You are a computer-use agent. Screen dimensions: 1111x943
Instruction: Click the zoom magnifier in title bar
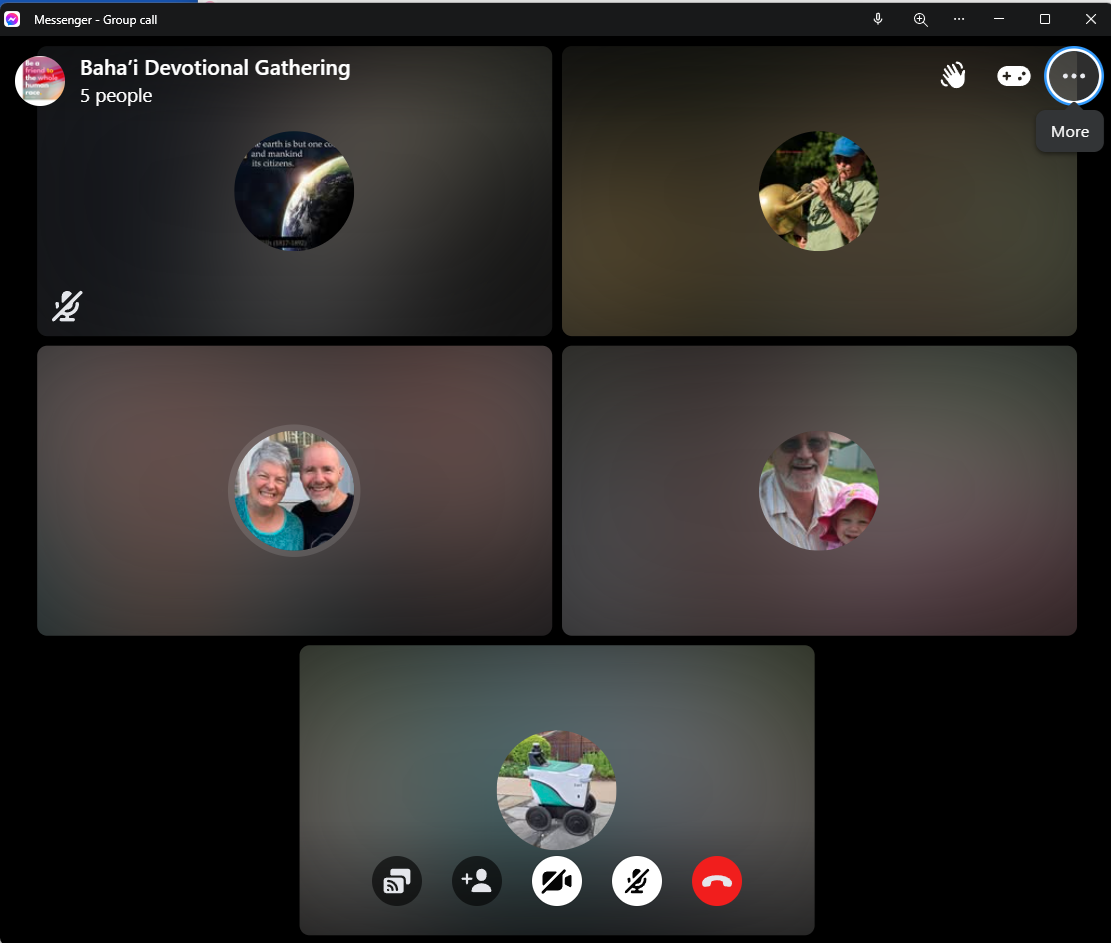pyautogui.click(x=921, y=19)
